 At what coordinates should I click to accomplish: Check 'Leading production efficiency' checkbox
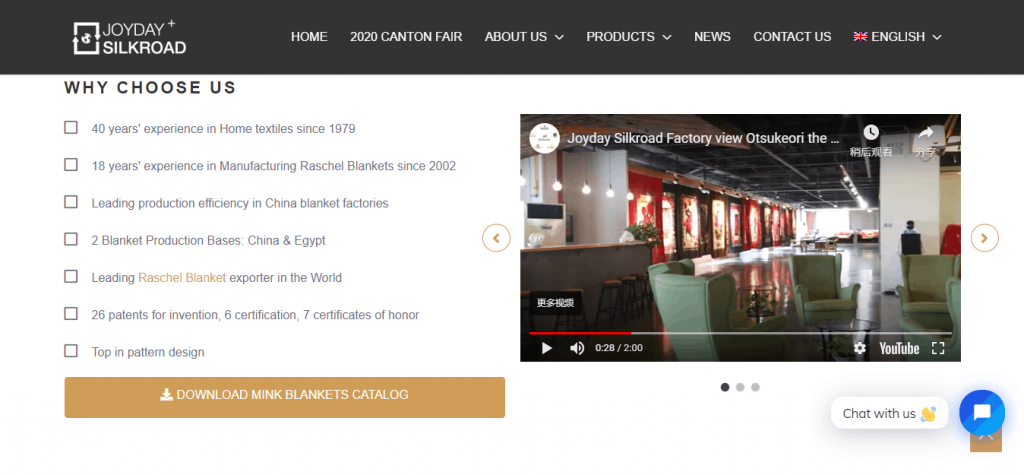(x=71, y=202)
